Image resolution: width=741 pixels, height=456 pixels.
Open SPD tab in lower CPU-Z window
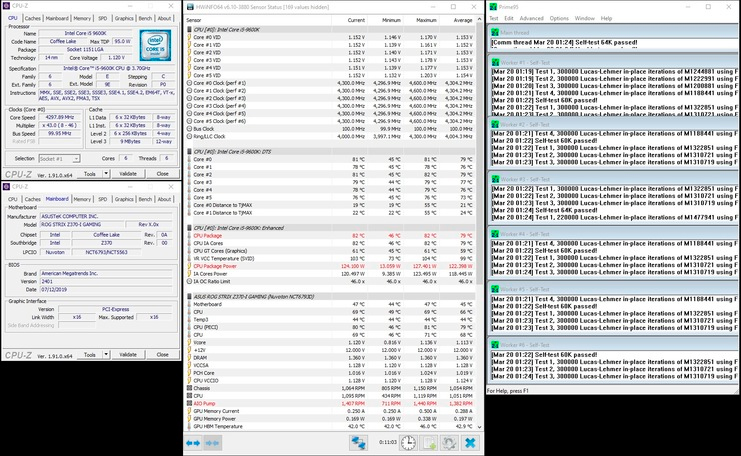click(103, 199)
